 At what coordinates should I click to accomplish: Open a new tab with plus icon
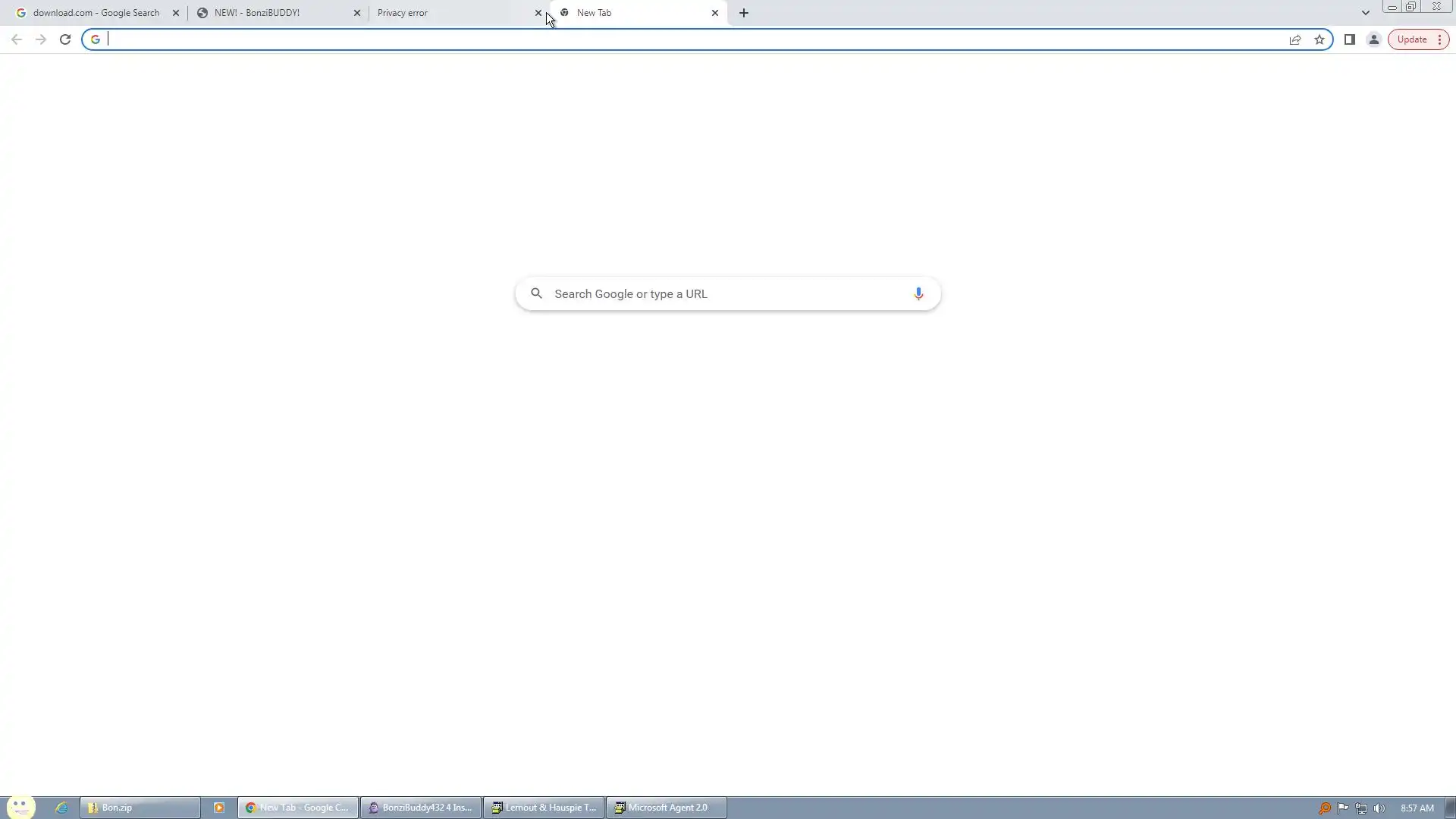tap(744, 13)
